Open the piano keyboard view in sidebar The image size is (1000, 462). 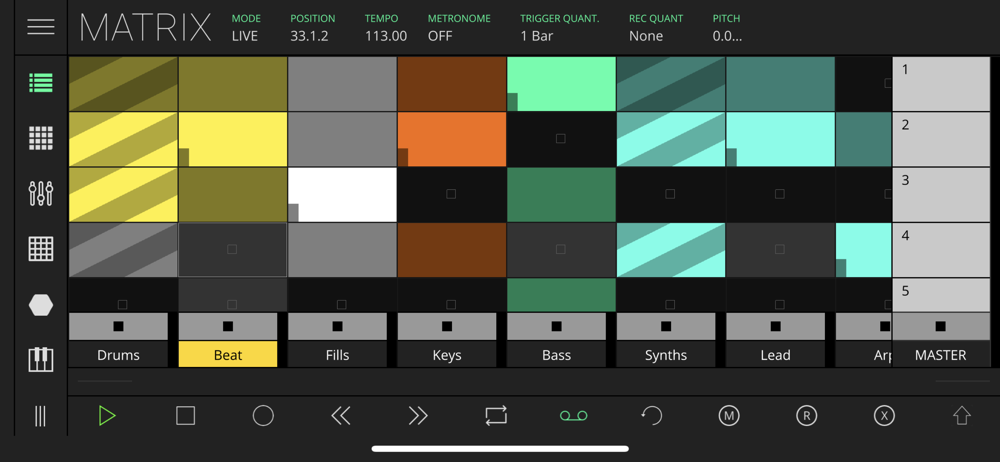pos(41,359)
